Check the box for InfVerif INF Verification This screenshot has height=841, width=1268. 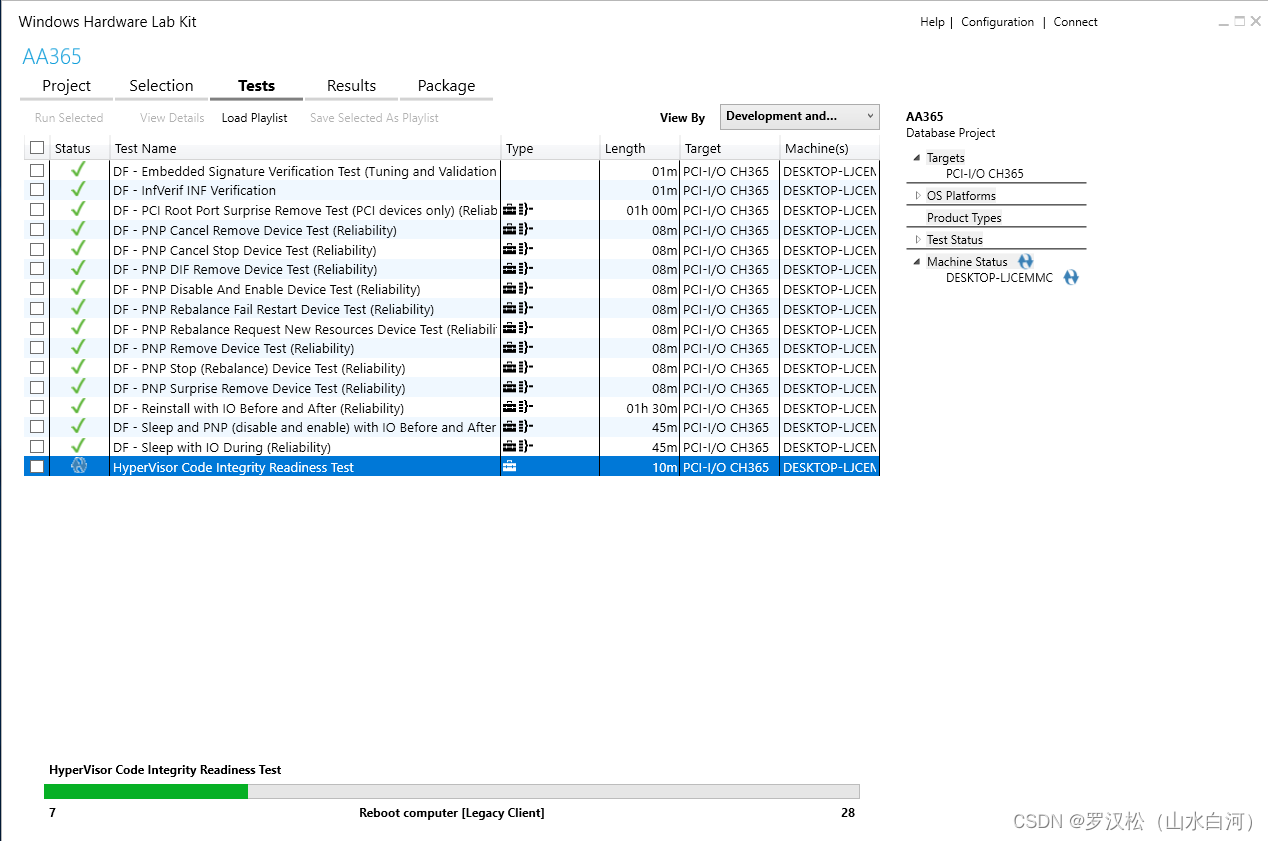click(x=37, y=190)
